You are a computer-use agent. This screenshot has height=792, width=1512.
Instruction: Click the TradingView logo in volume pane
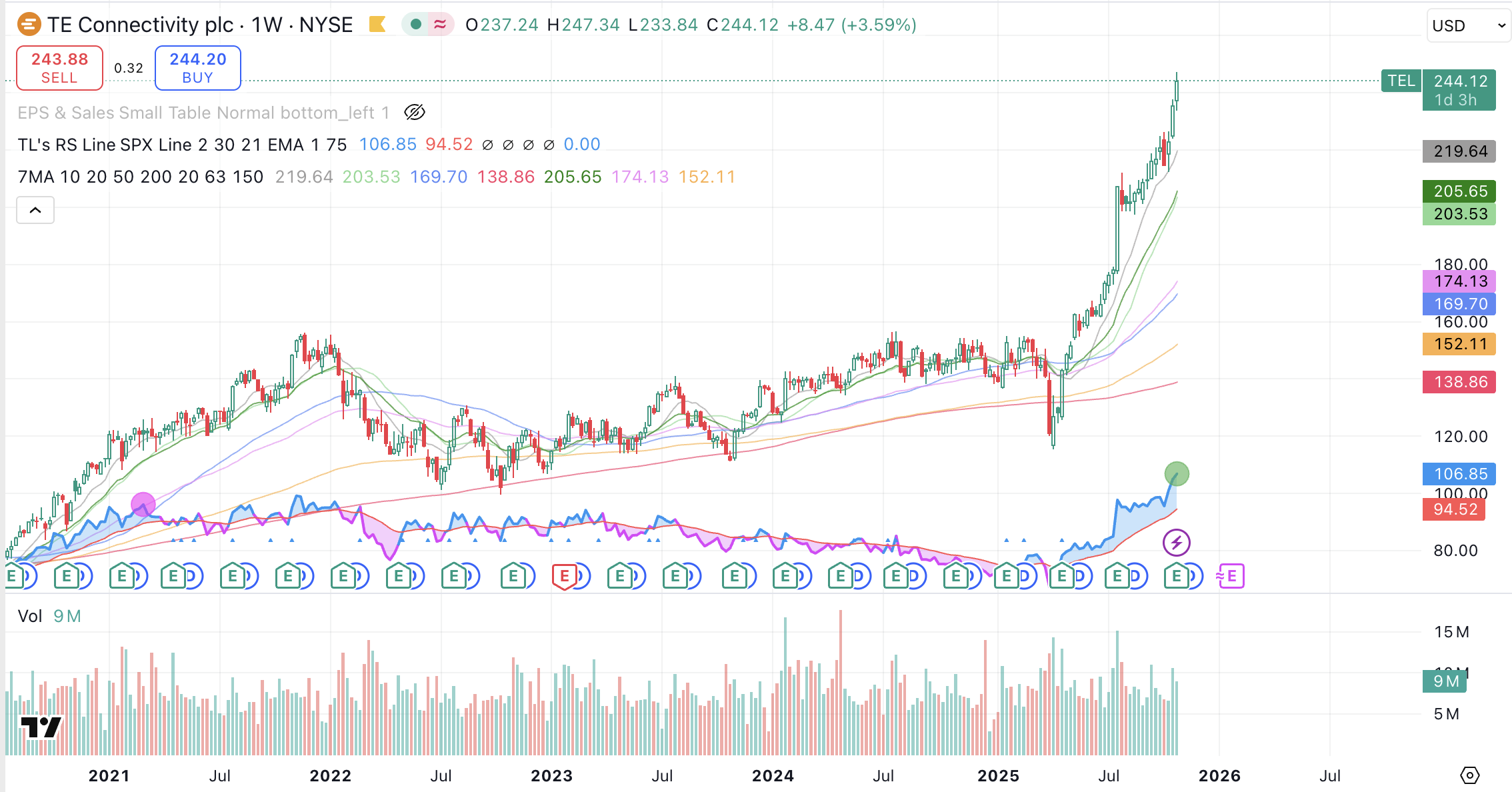coord(41,727)
